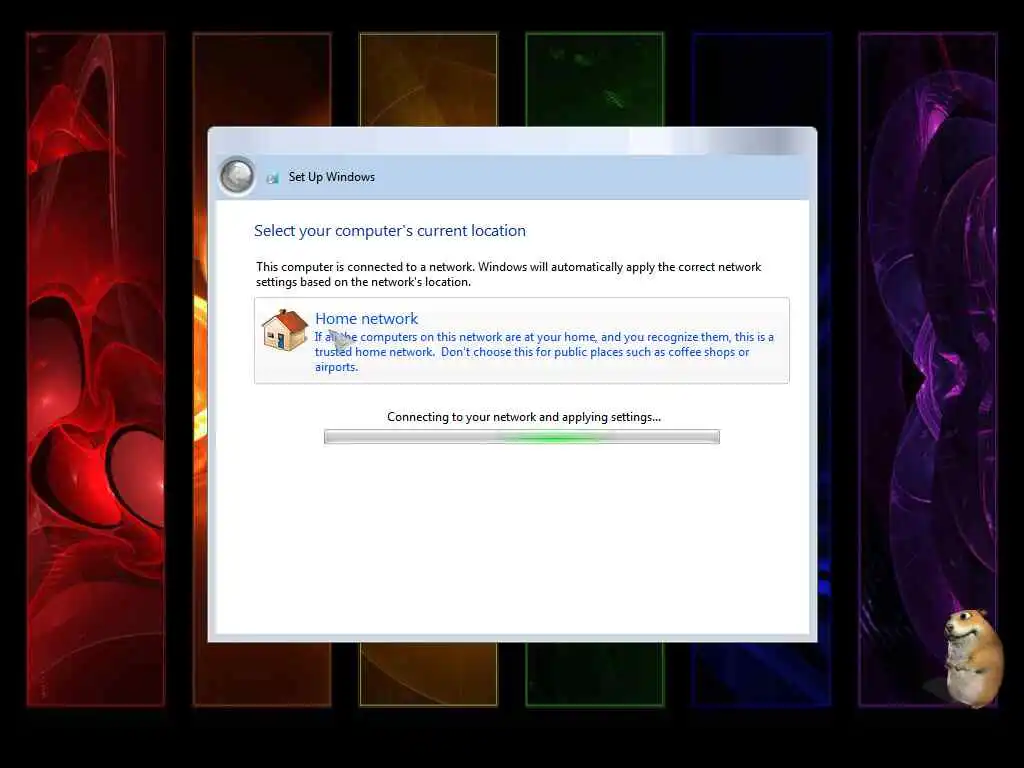The width and height of the screenshot is (1024, 768).
Task: Click the Home network description text
Action: click(x=544, y=352)
